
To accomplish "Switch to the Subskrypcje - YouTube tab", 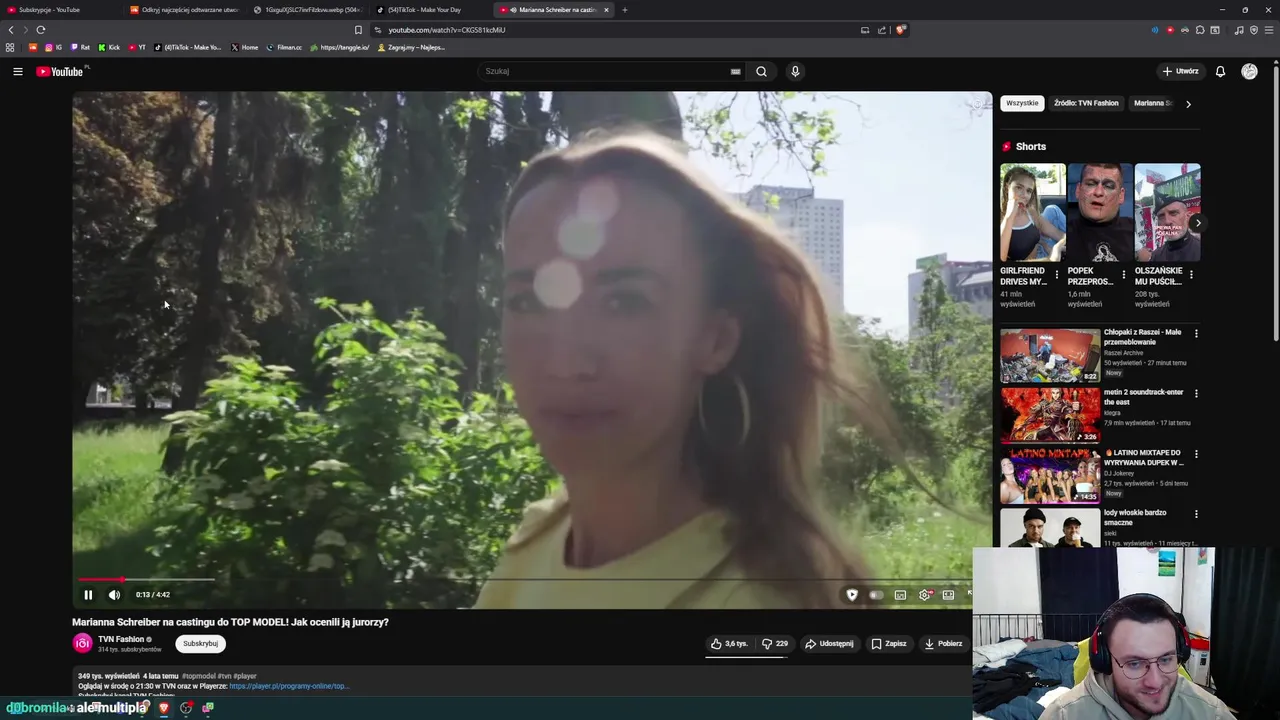I will click(x=60, y=10).
